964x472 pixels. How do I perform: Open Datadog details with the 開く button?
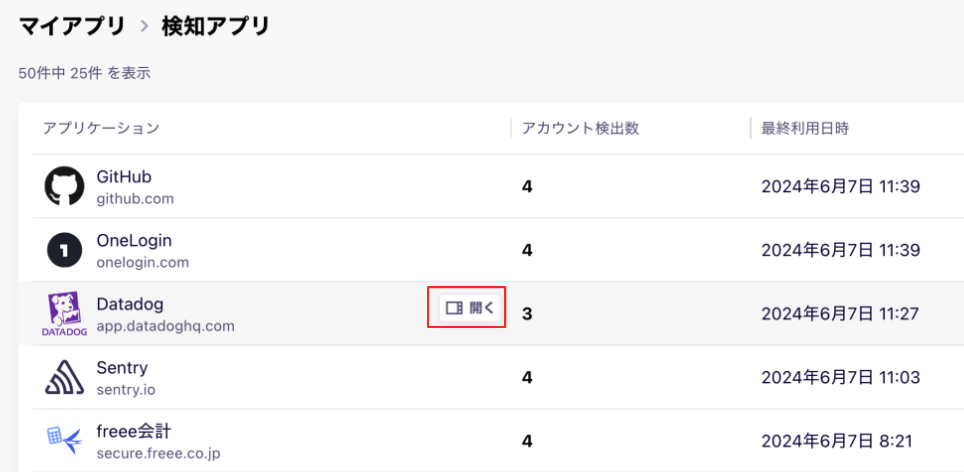point(470,309)
